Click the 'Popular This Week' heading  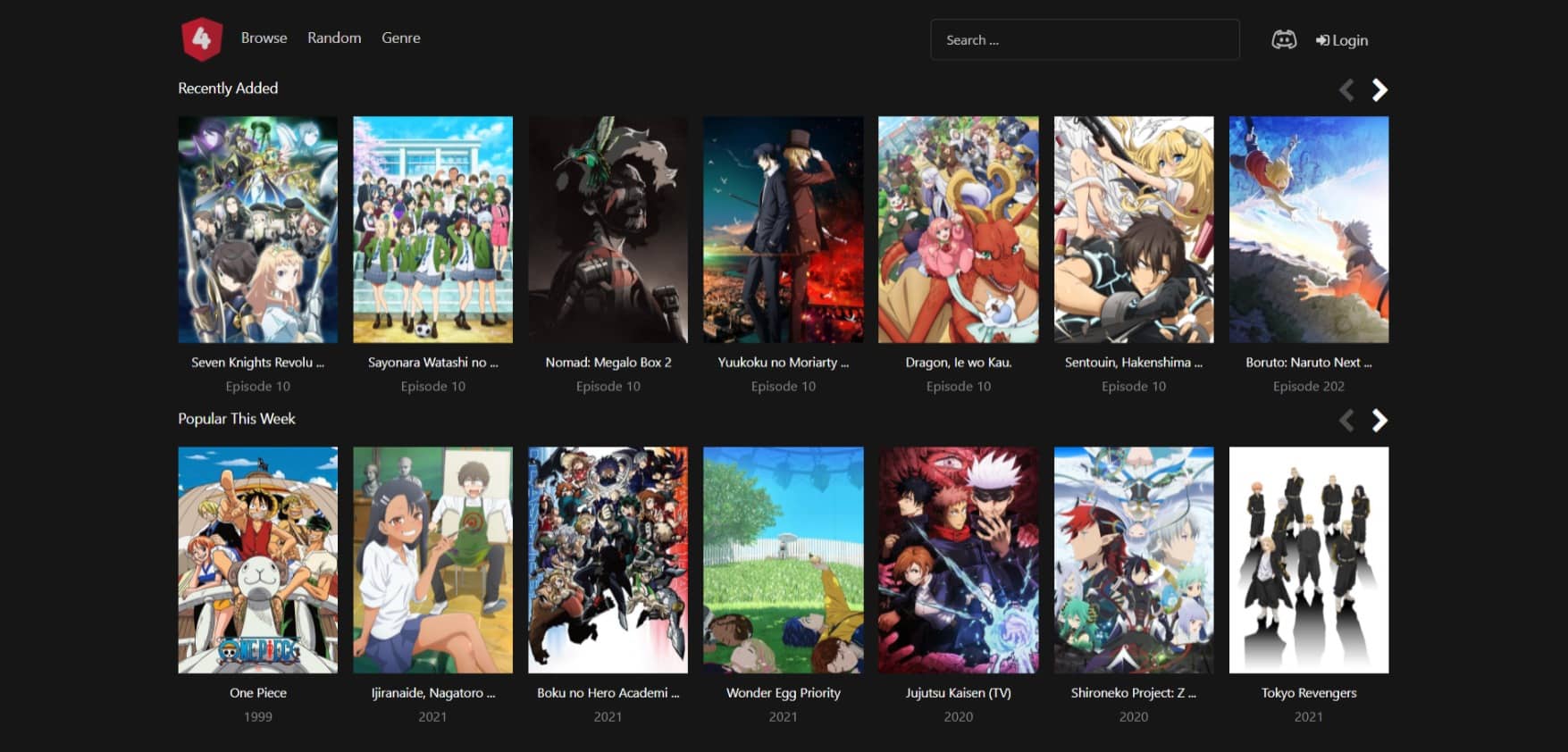coord(237,419)
